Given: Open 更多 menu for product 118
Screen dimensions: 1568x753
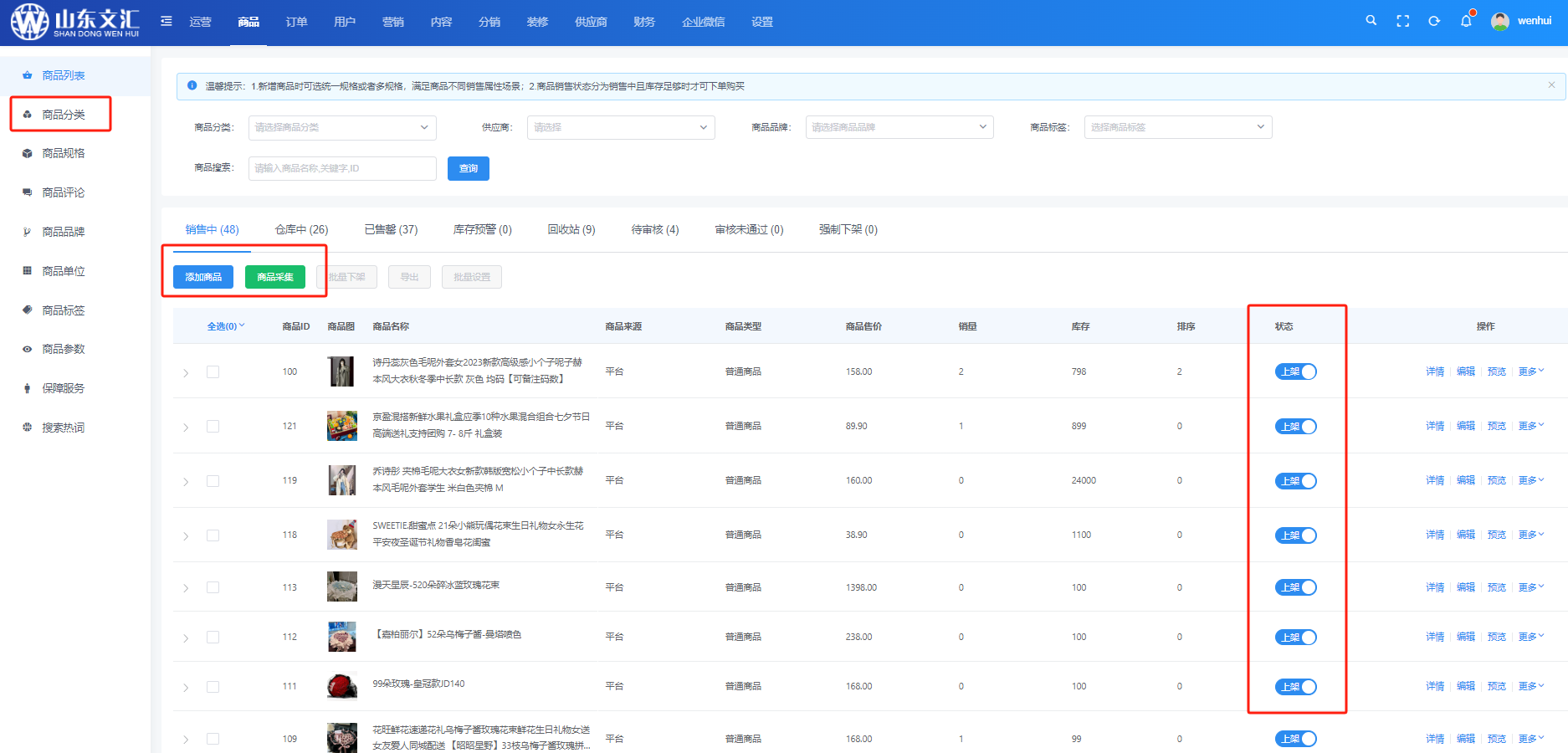Looking at the screenshot, I should tap(1531, 535).
